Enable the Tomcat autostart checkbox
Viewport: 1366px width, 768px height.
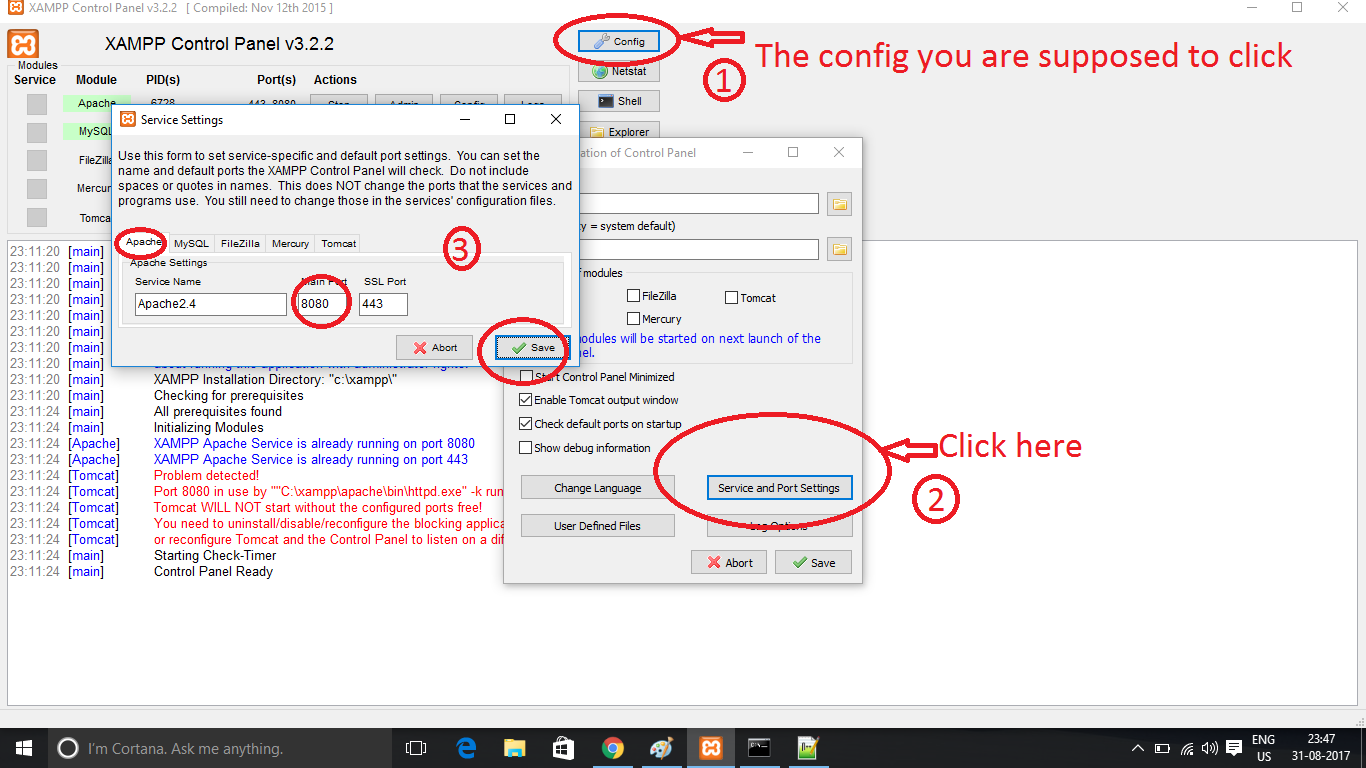point(731,297)
